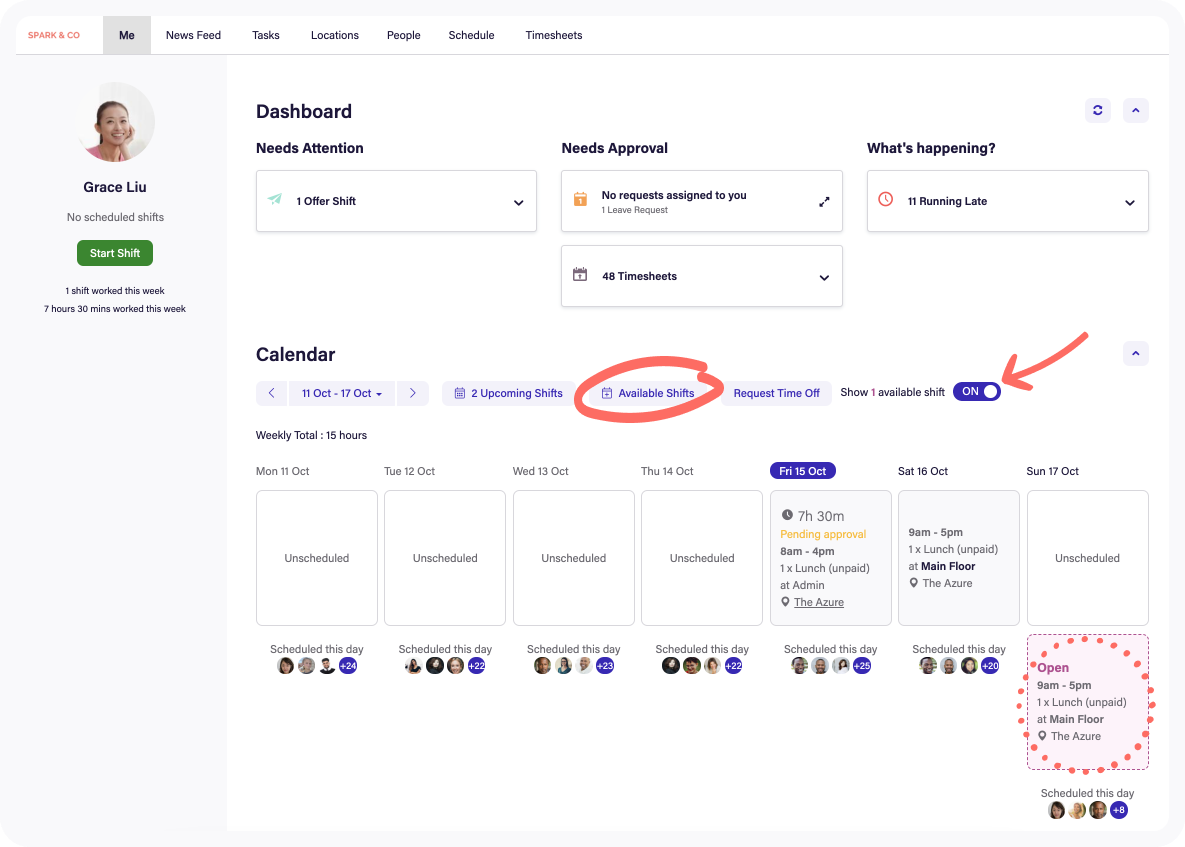
Task: Click the Tue 12 Oct Unscheduled cell
Action: tap(445, 558)
